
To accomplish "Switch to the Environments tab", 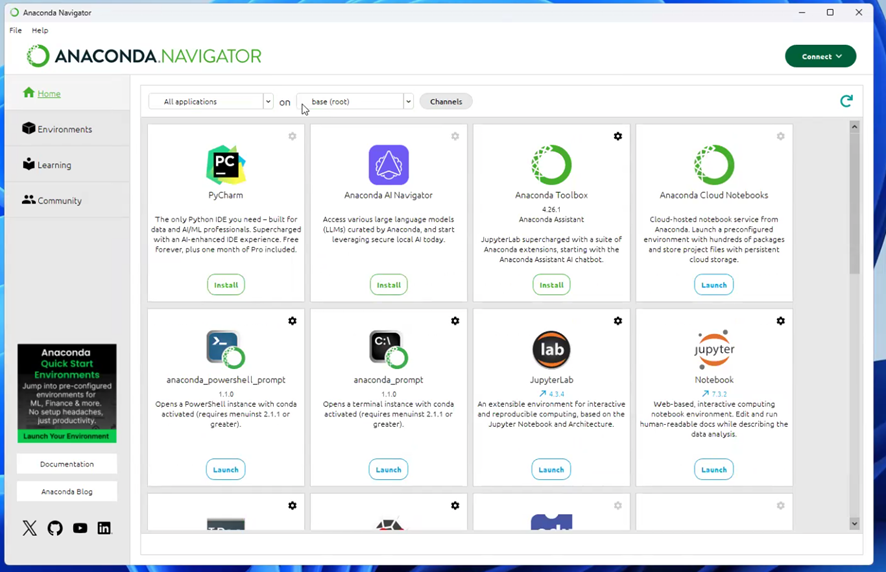I will pyautogui.click(x=68, y=129).
